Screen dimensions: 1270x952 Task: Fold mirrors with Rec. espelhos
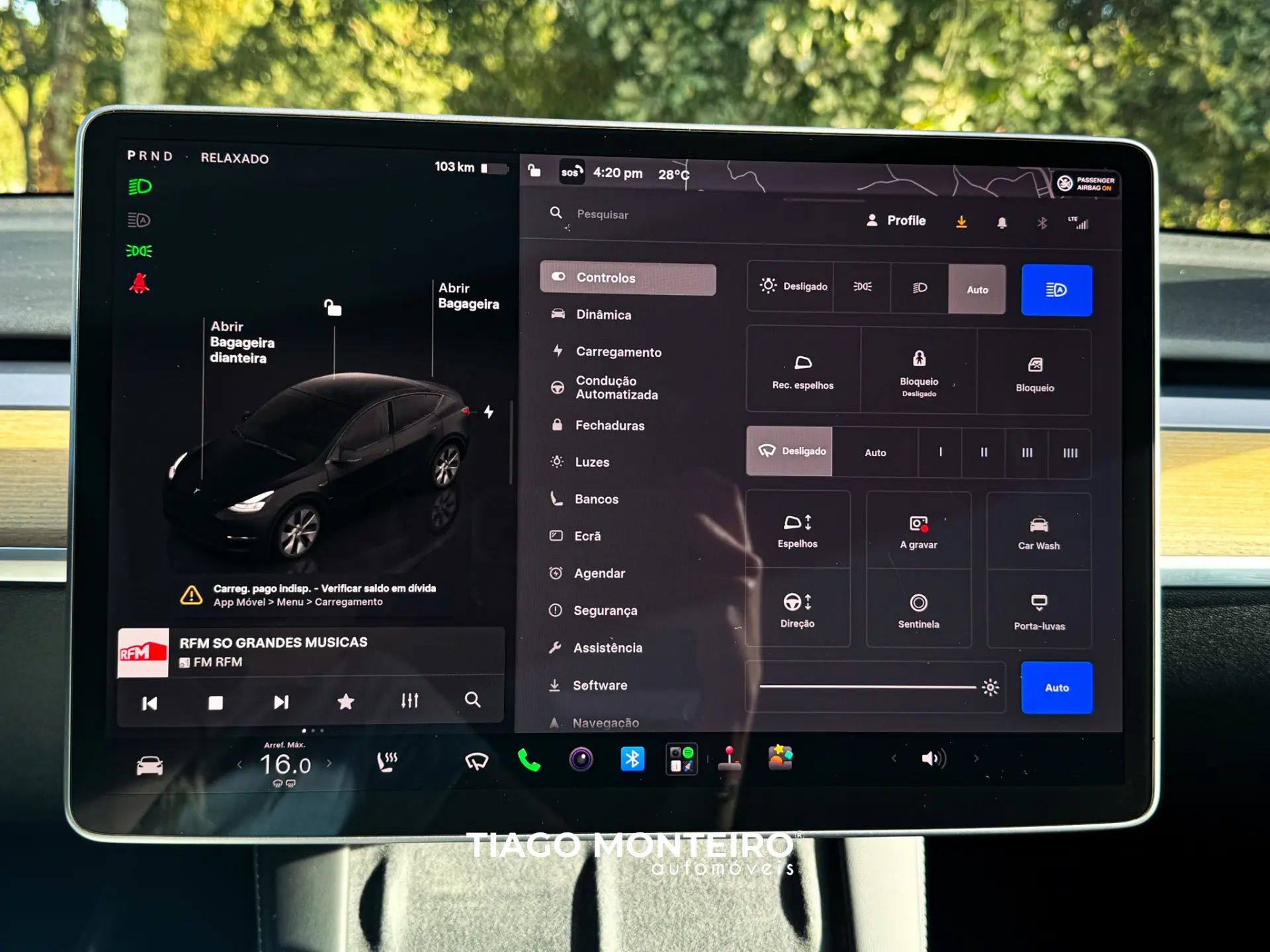803,370
